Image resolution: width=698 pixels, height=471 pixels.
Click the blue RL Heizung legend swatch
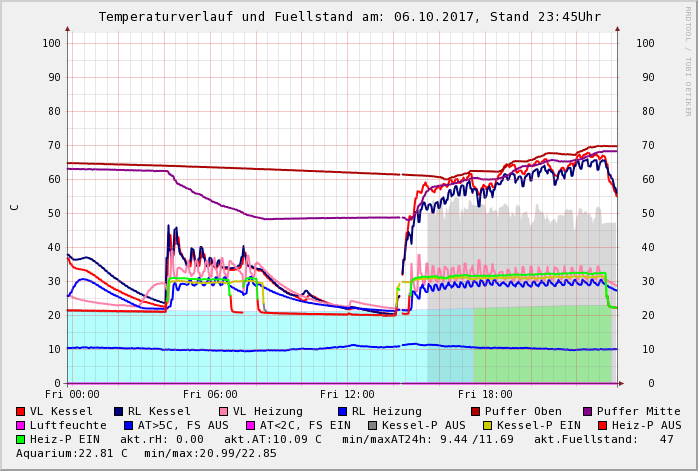coord(342,411)
